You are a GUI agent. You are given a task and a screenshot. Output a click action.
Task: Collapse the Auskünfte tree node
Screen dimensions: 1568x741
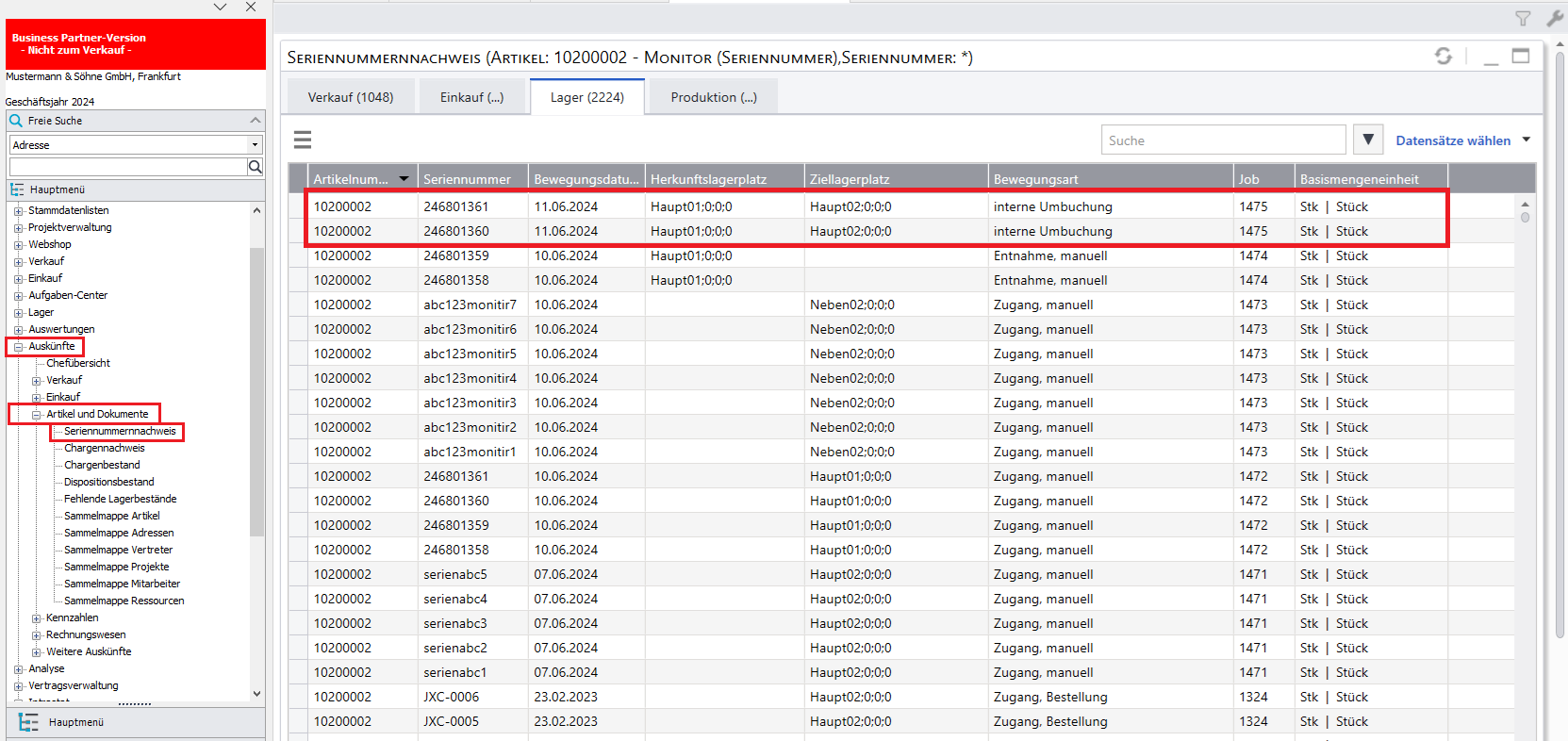(x=18, y=347)
